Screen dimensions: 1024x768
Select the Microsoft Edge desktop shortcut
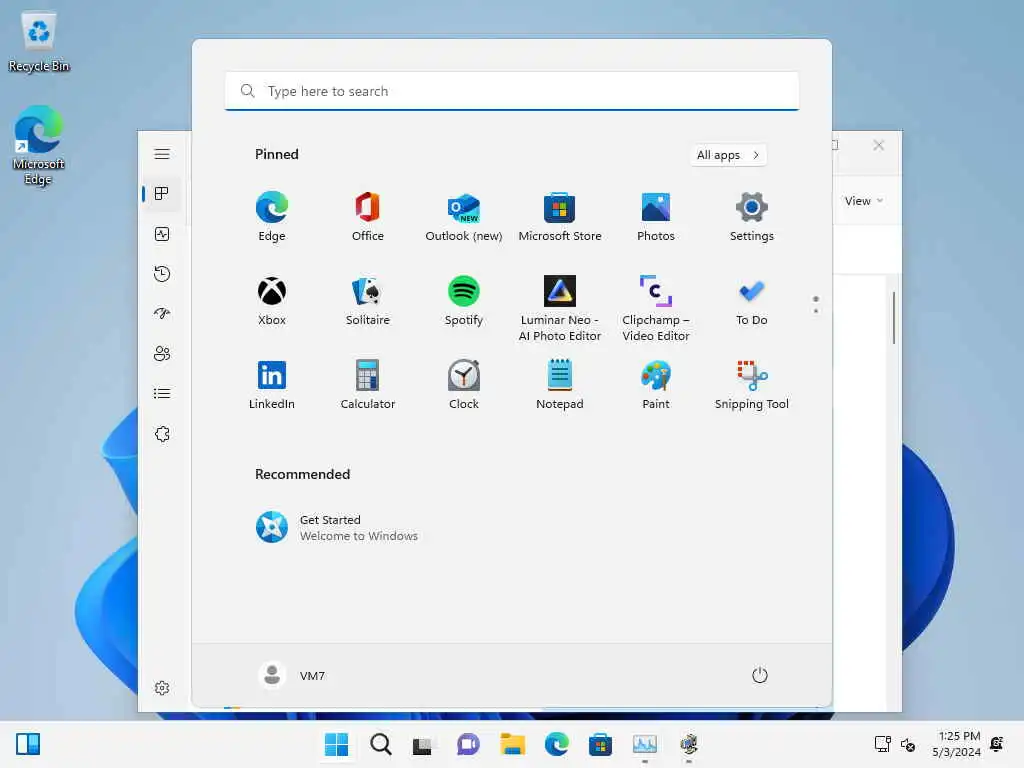click(39, 146)
